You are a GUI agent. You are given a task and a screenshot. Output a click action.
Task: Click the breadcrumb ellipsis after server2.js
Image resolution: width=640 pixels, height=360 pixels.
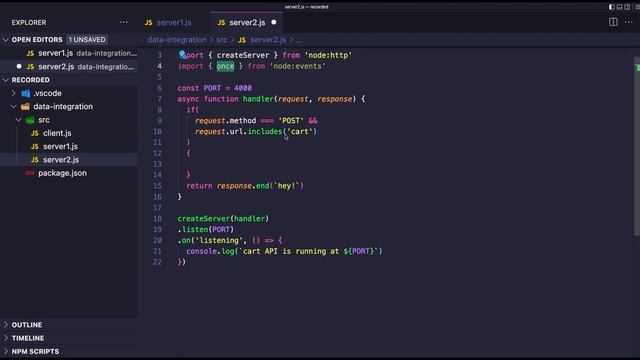pos(299,40)
